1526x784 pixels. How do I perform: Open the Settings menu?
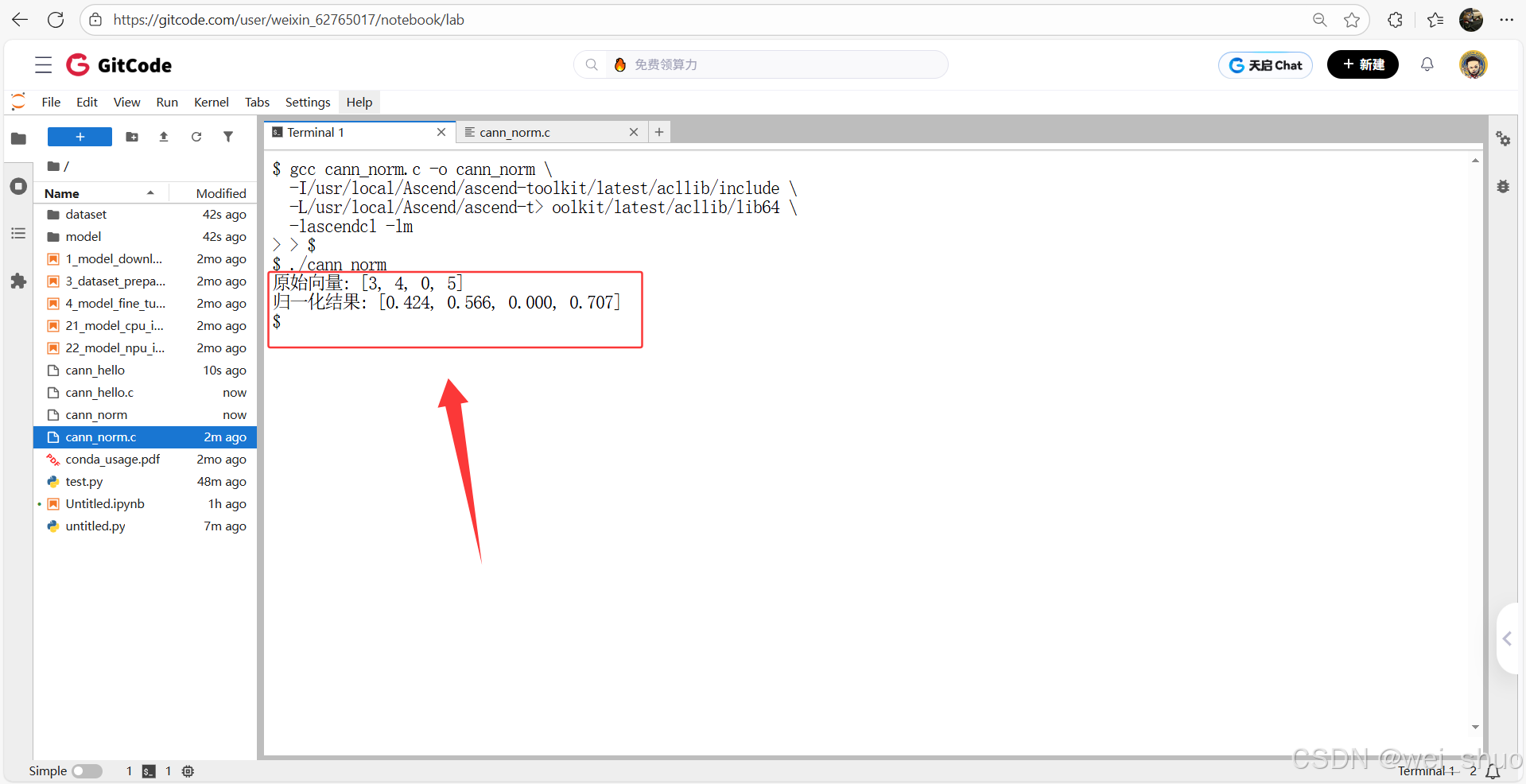tap(308, 102)
